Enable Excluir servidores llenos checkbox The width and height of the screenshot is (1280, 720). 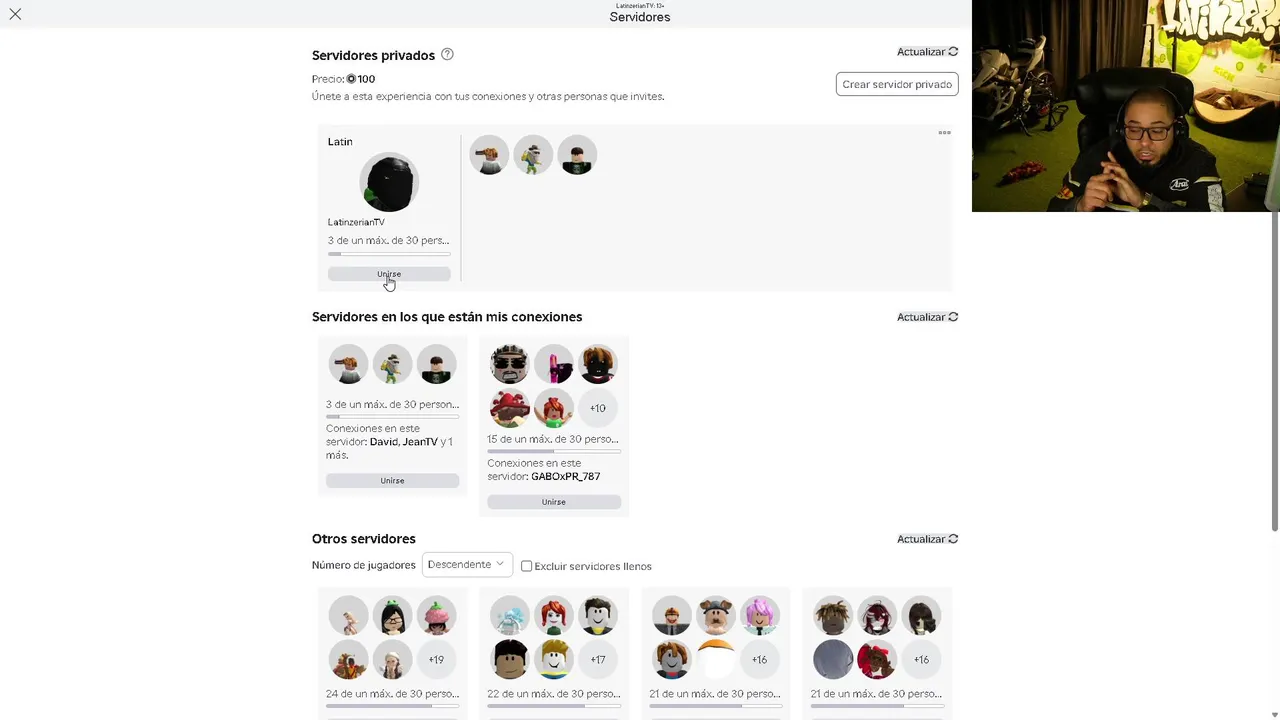click(526, 566)
